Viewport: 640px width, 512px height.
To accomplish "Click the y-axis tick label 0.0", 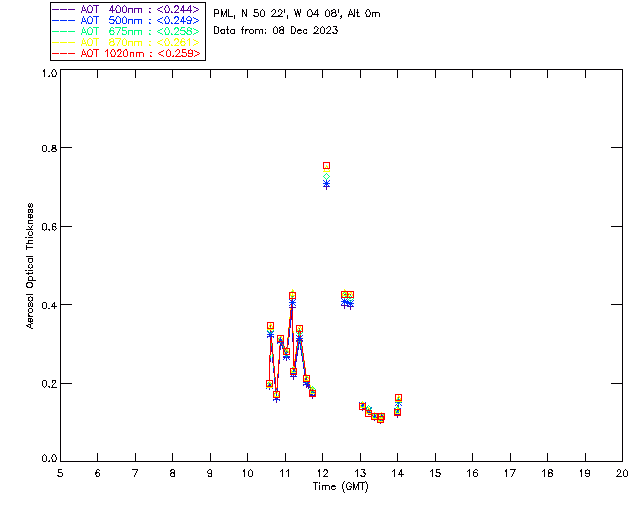I will [x=49, y=459].
